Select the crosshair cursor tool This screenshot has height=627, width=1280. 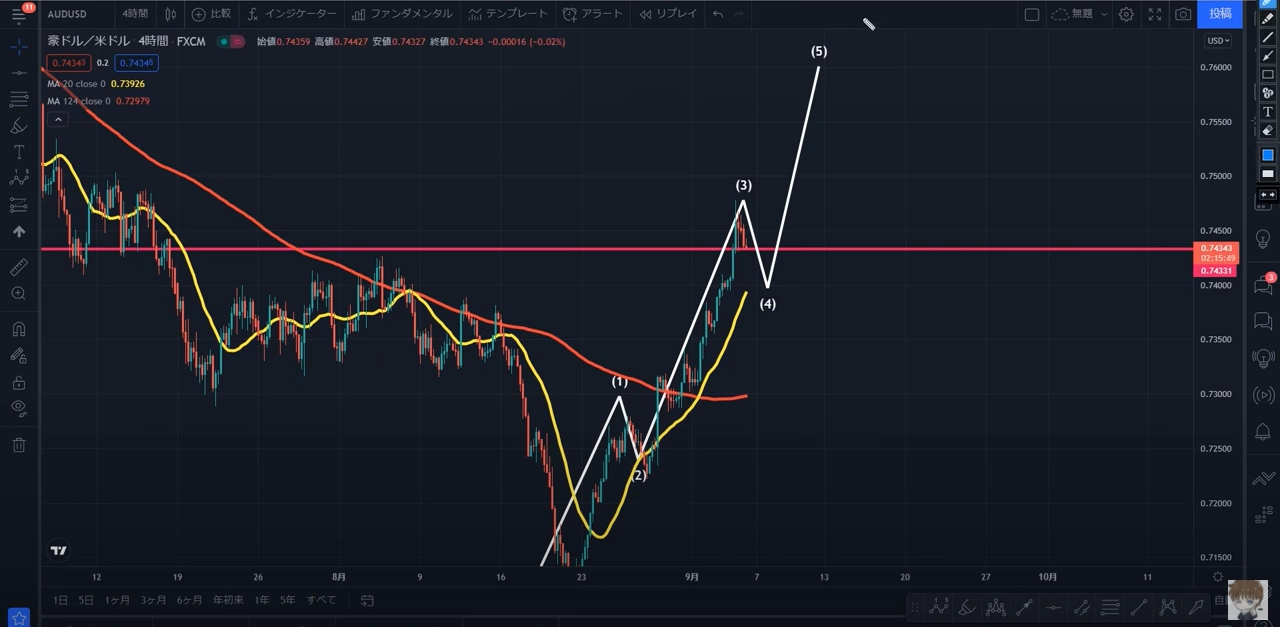click(x=18, y=47)
